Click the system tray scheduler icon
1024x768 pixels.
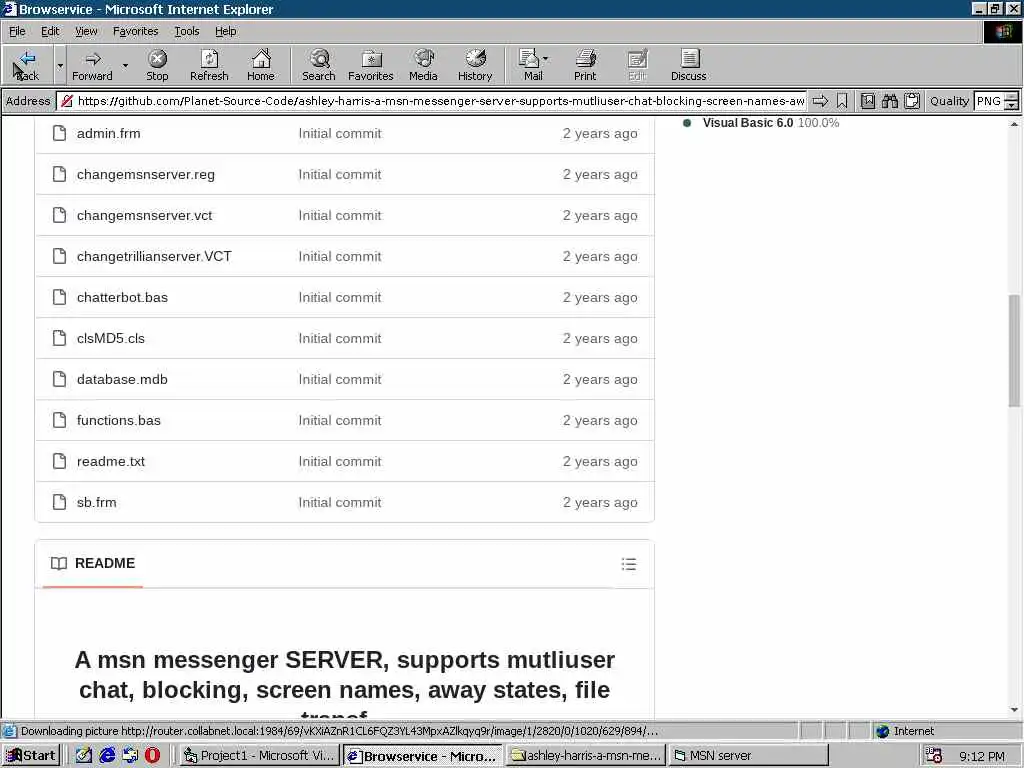(x=934, y=756)
